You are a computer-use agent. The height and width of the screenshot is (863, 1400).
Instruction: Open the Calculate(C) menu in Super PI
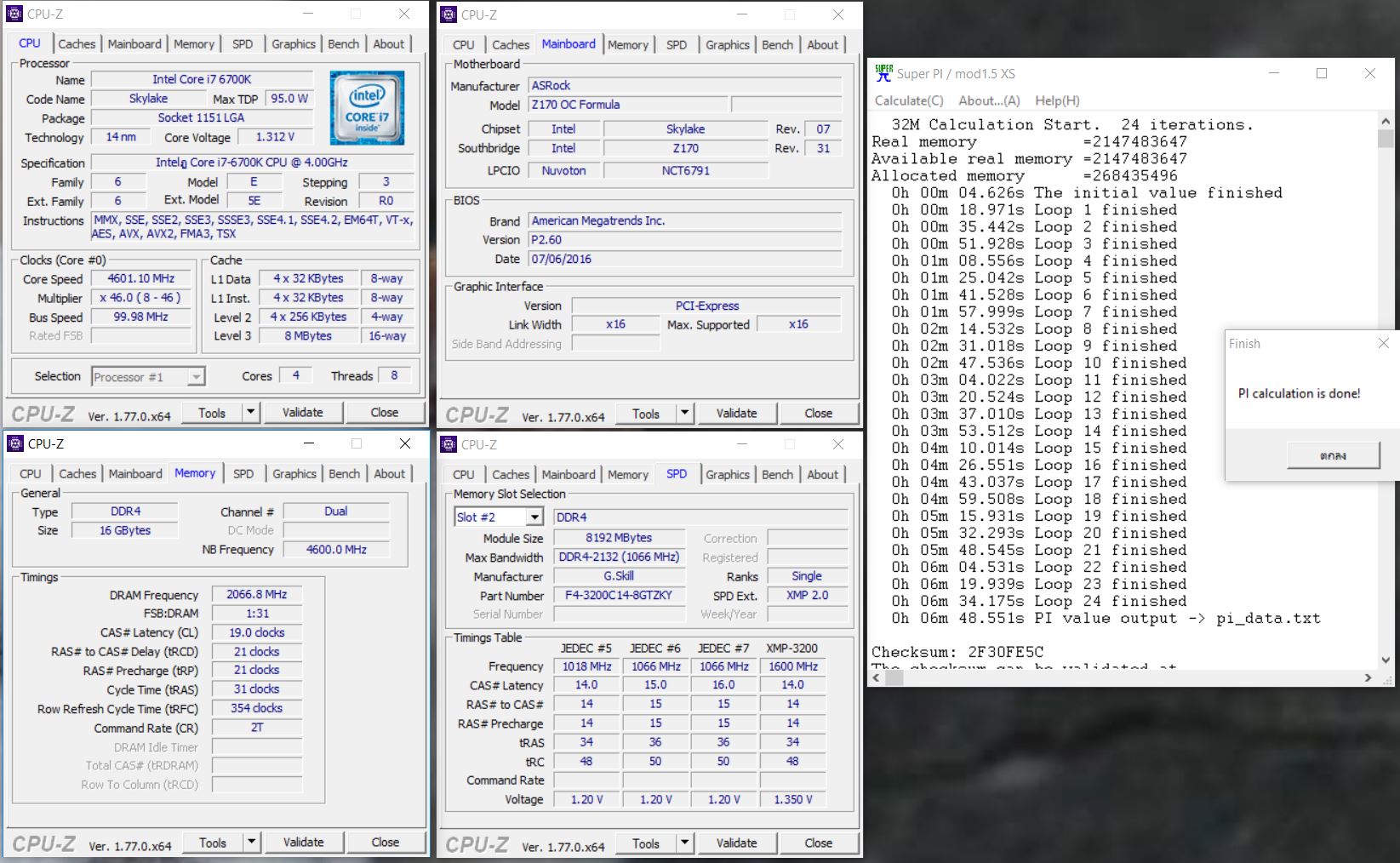point(909,100)
